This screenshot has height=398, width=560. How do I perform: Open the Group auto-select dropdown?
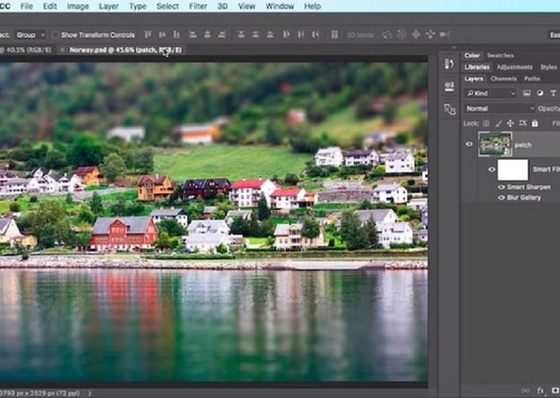[30, 35]
